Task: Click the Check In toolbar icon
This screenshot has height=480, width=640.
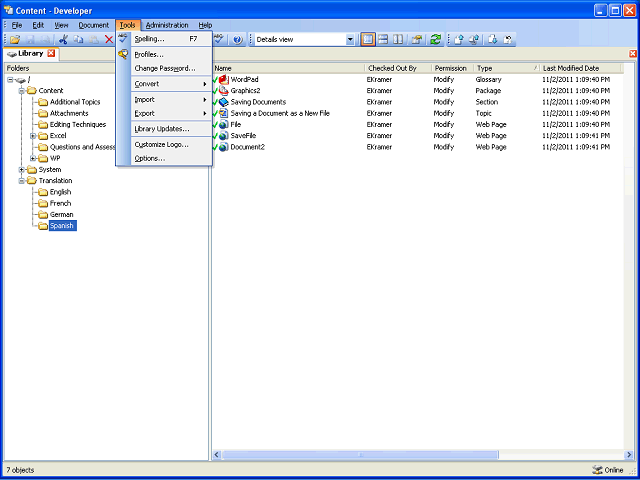Action: (x=459, y=40)
